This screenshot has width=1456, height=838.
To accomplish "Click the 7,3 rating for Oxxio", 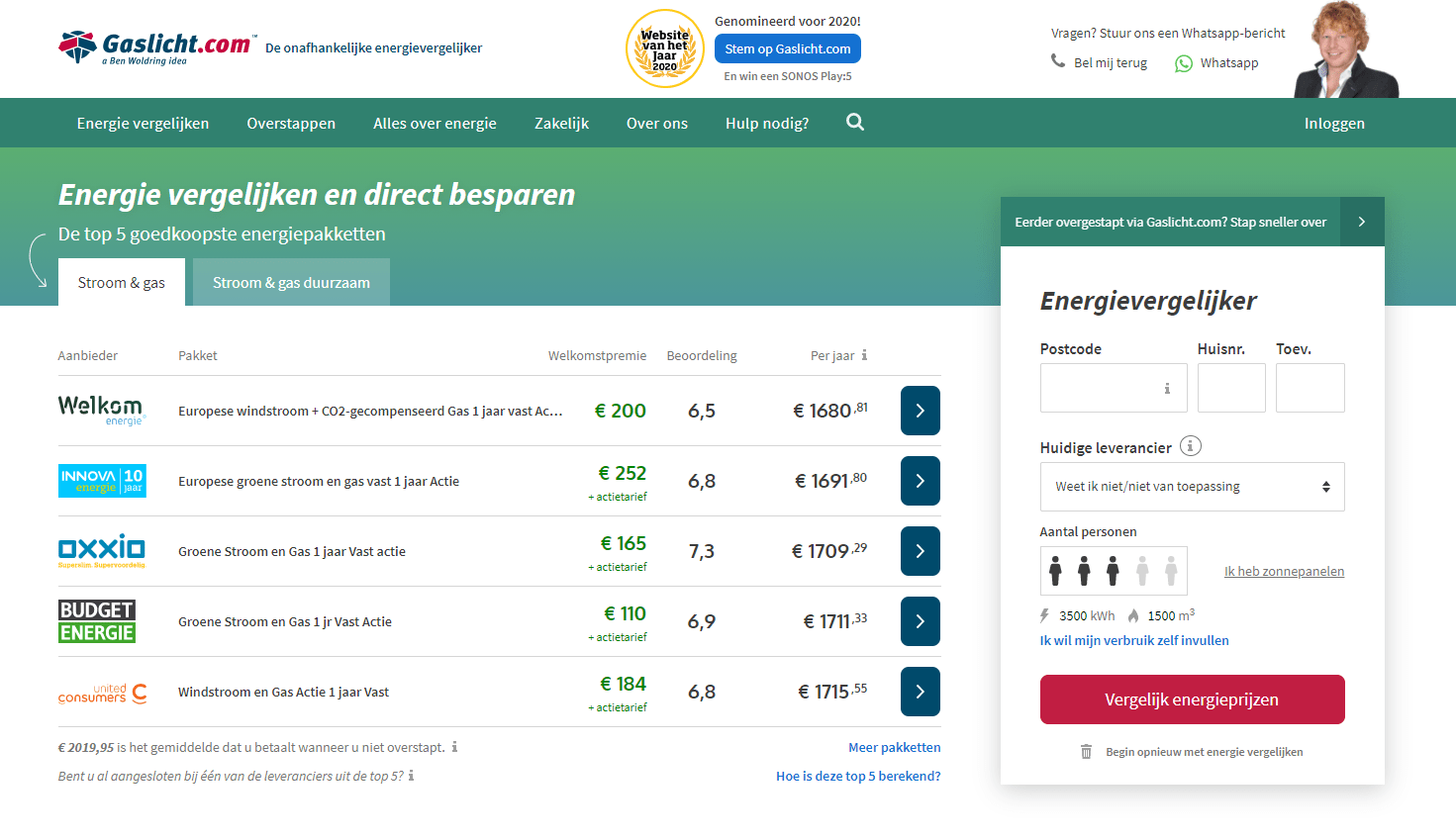I will tap(702, 551).
